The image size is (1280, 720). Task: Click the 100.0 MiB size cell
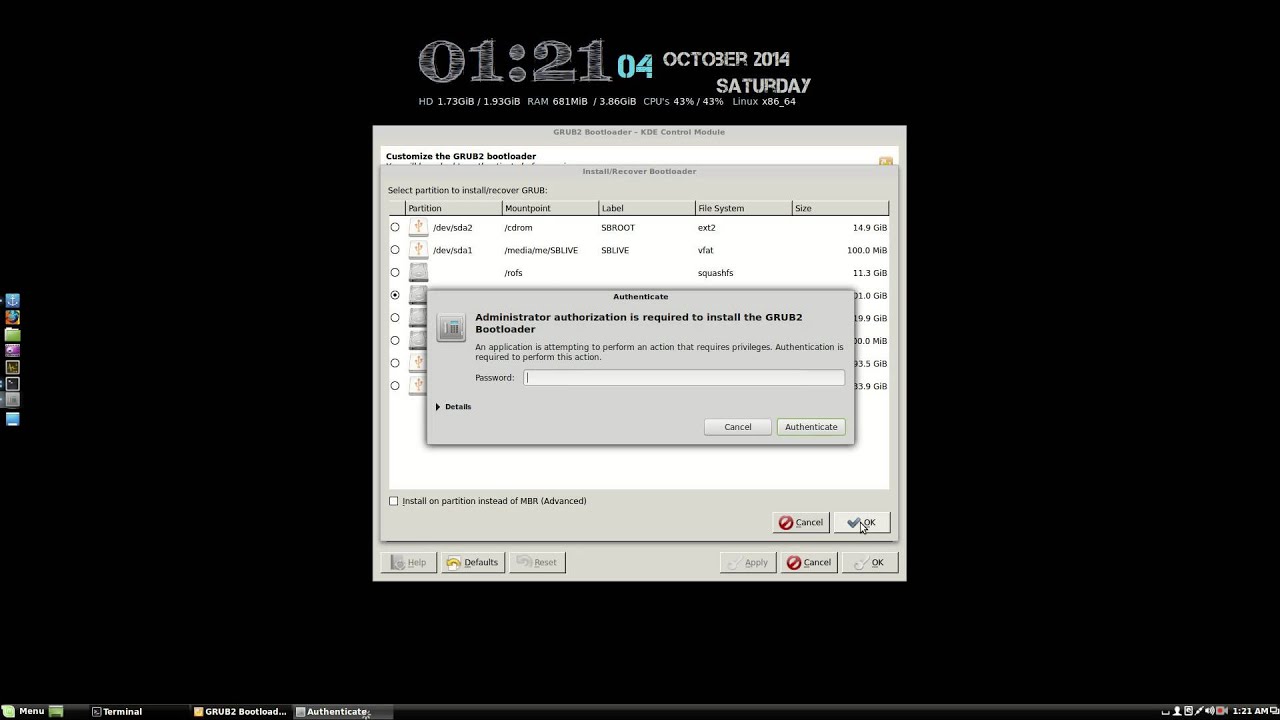click(x=867, y=250)
